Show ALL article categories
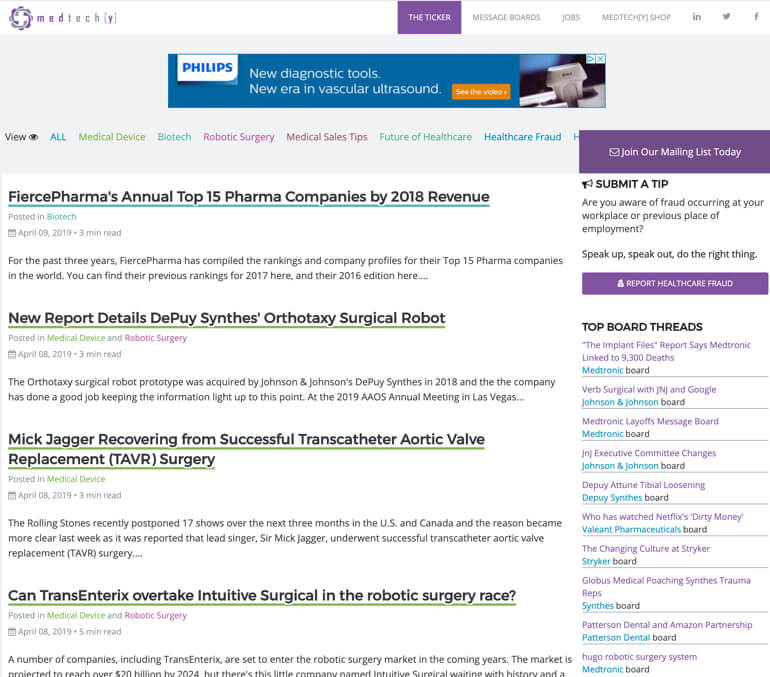 point(58,137)
